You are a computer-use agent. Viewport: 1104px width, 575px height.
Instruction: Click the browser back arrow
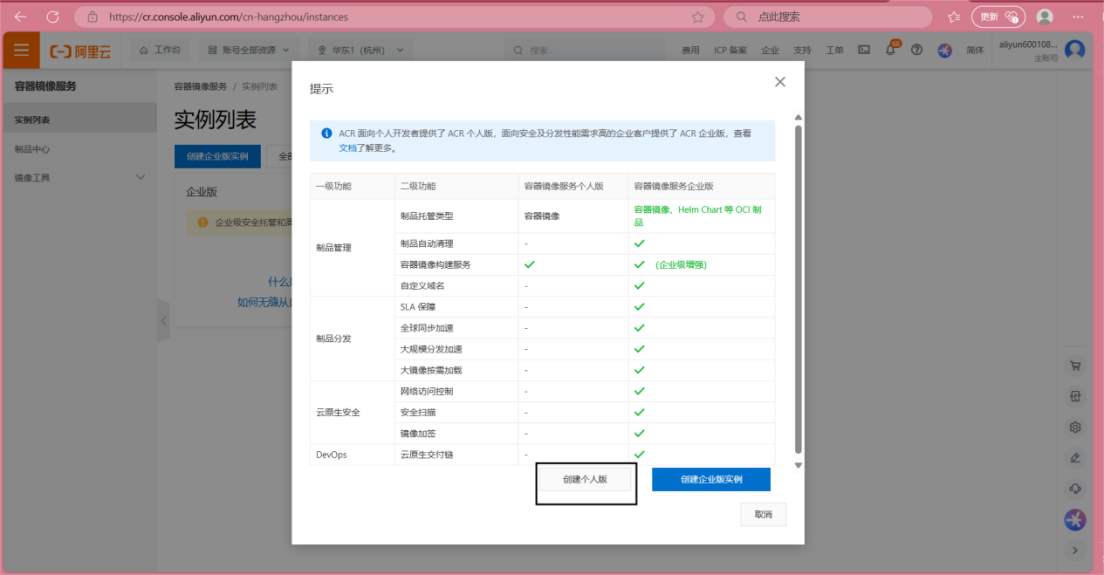(20, 17)
